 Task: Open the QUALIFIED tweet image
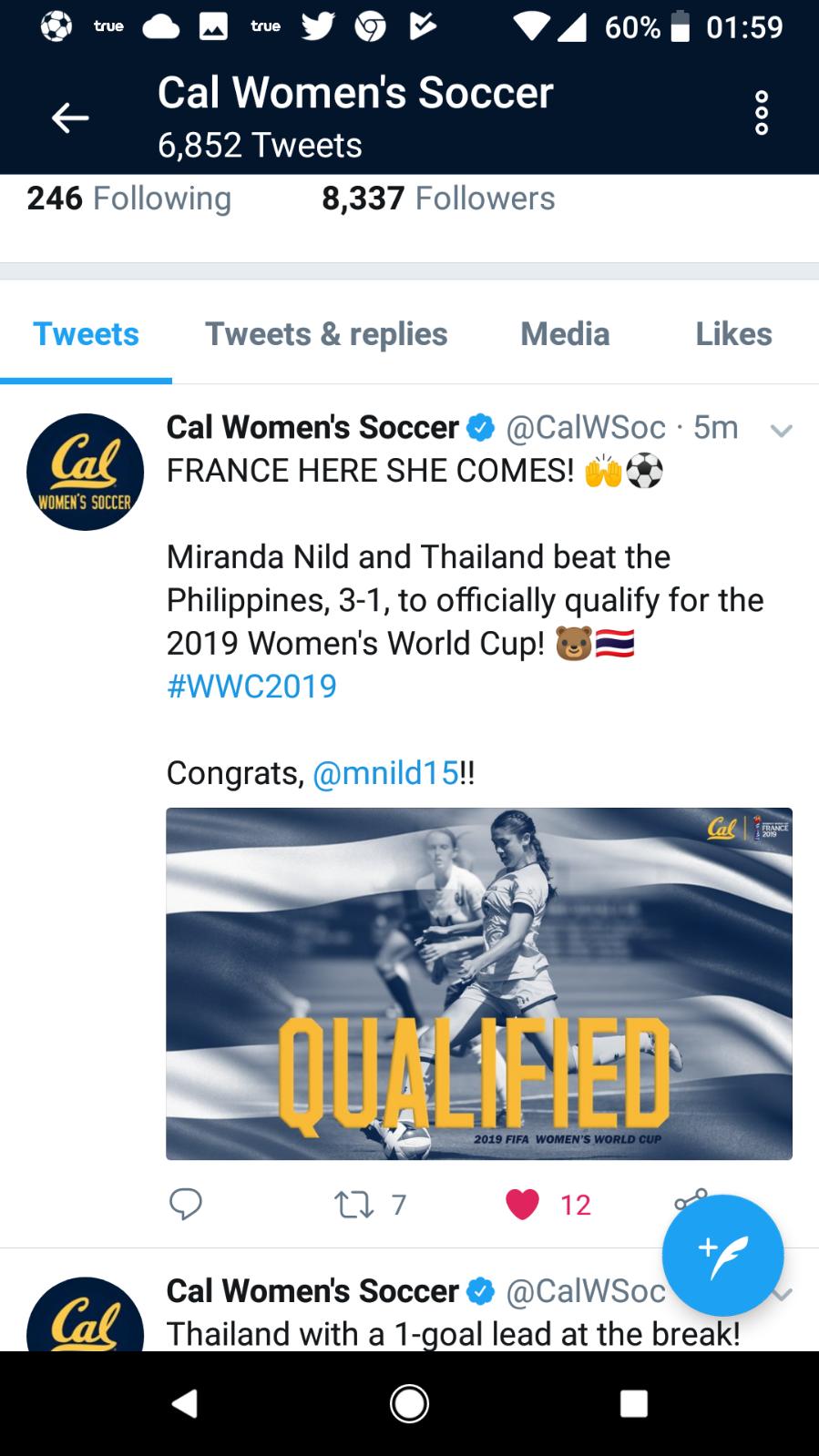coord(479,983)
